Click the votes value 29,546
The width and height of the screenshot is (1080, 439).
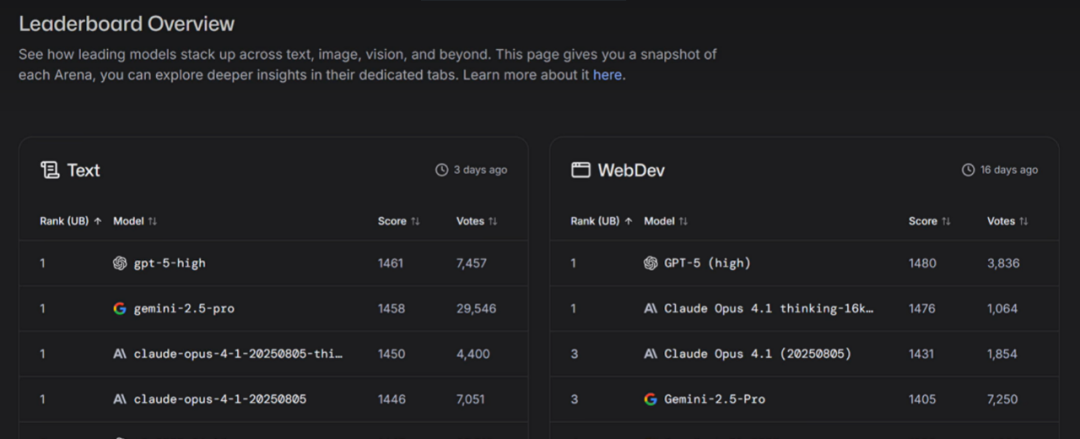(x=476, y=309)
